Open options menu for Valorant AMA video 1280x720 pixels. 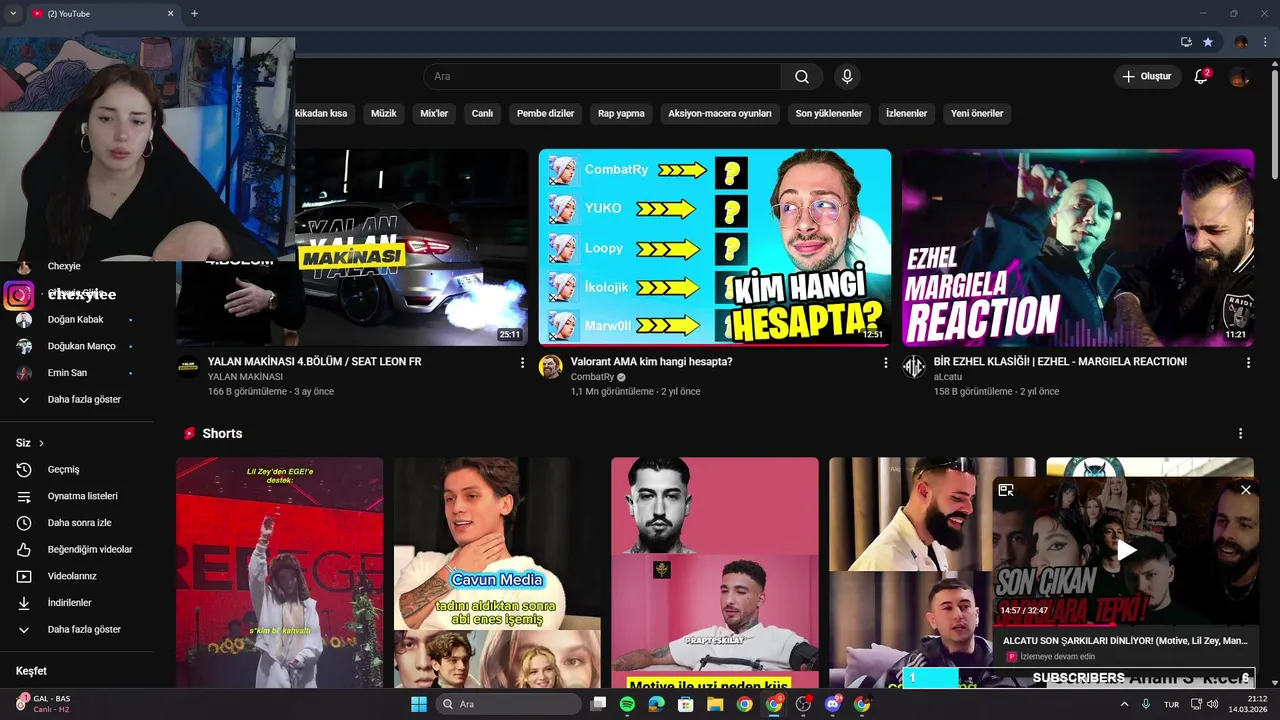(885, 363)
